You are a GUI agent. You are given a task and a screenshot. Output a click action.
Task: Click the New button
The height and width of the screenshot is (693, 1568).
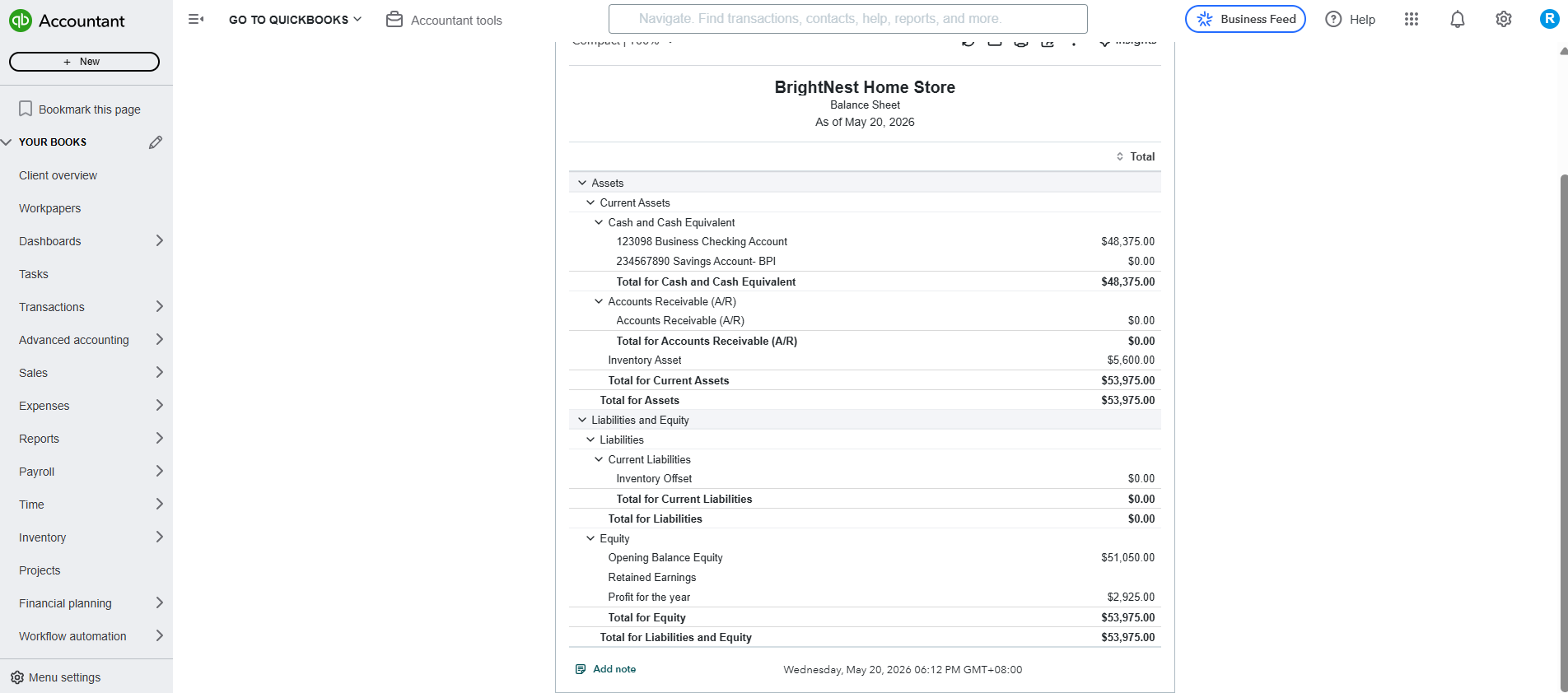point(84,62)
